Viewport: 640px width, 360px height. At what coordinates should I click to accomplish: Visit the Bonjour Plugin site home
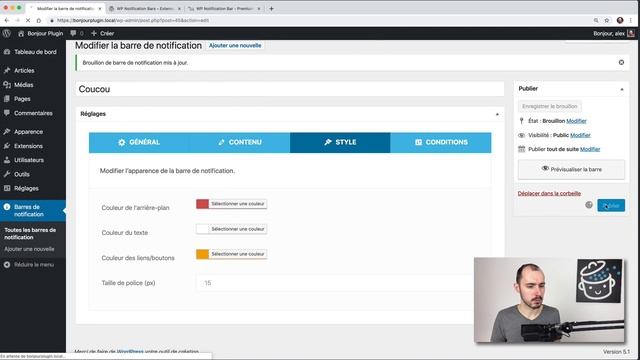(40, 33)
